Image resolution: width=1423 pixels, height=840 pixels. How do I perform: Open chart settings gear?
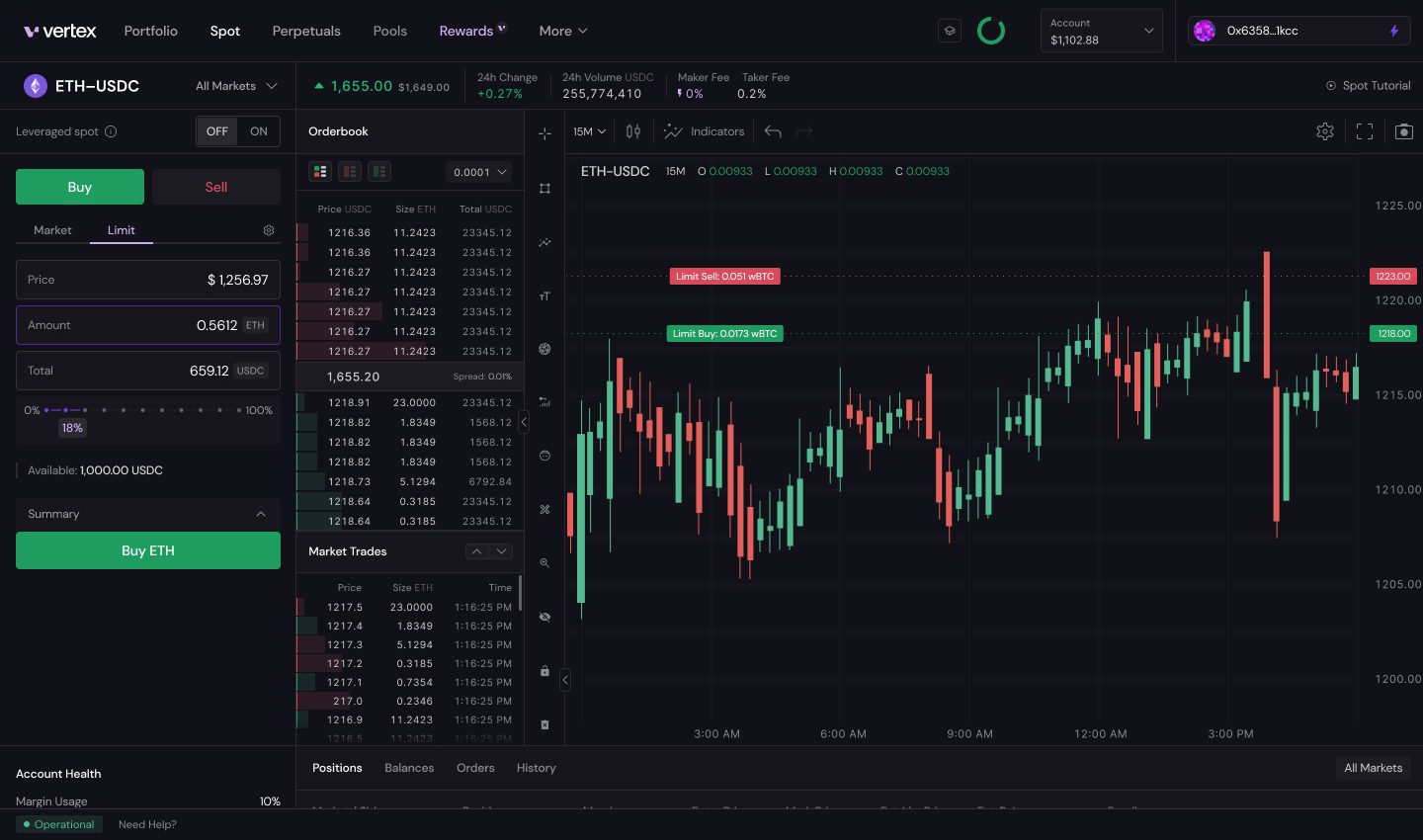point(1325,131)
